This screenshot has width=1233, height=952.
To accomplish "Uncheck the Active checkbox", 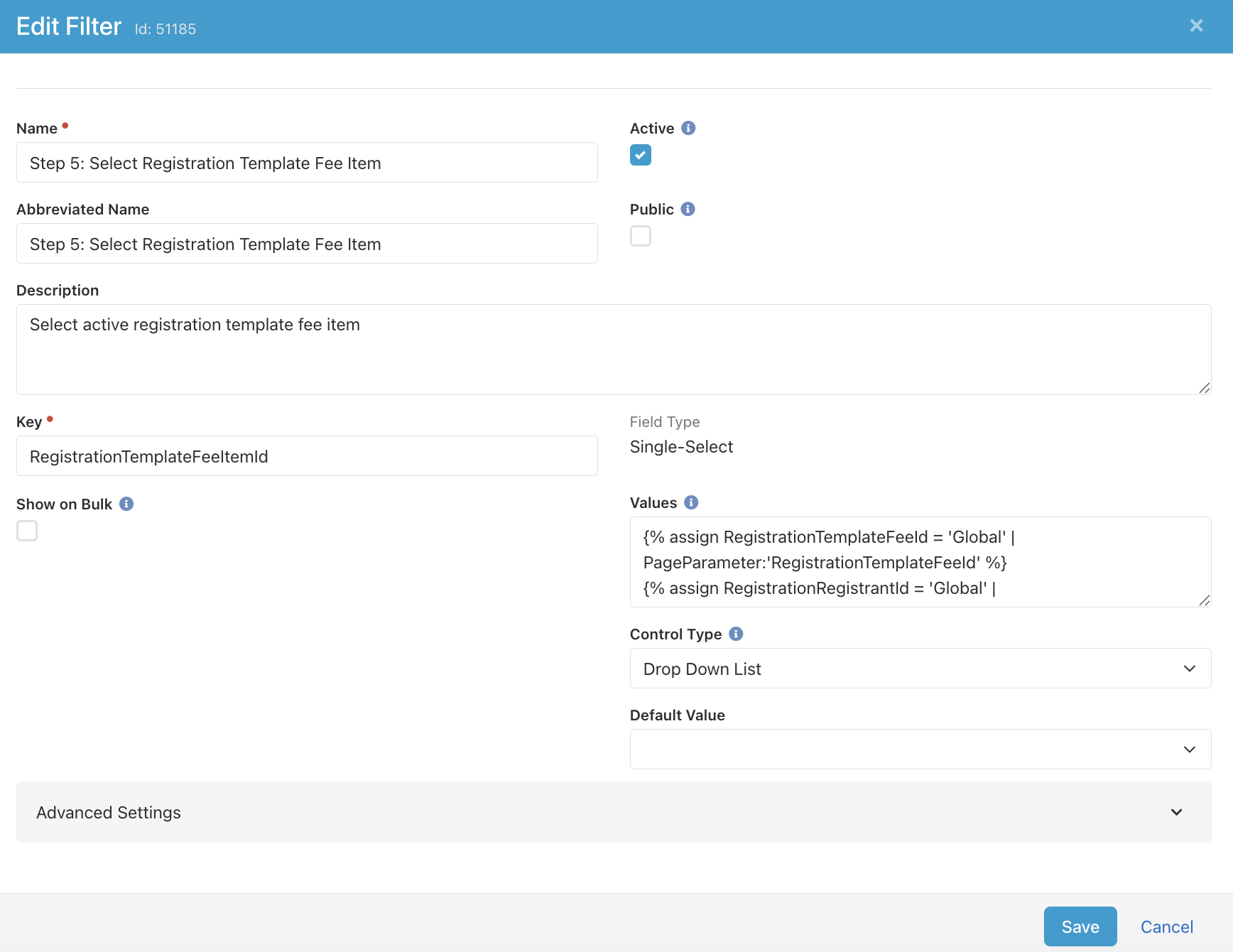I will click(641, 155).
